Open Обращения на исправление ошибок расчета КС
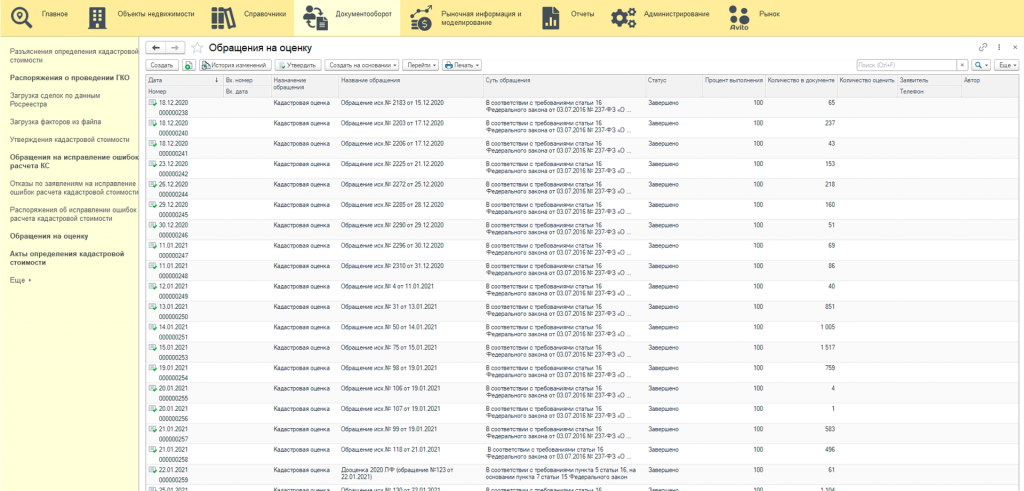This screenshot has width=1024, height=491. pos(74,161)
